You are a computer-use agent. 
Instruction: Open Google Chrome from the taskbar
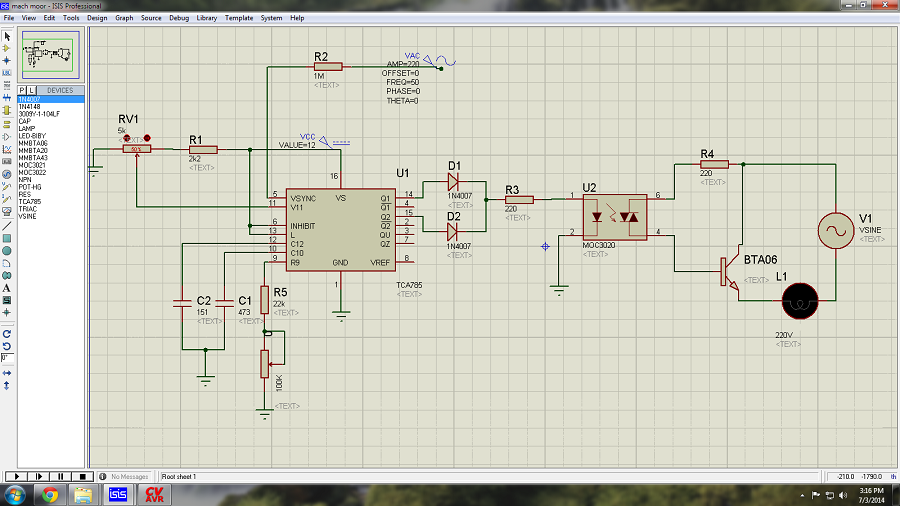coord(49,495)
